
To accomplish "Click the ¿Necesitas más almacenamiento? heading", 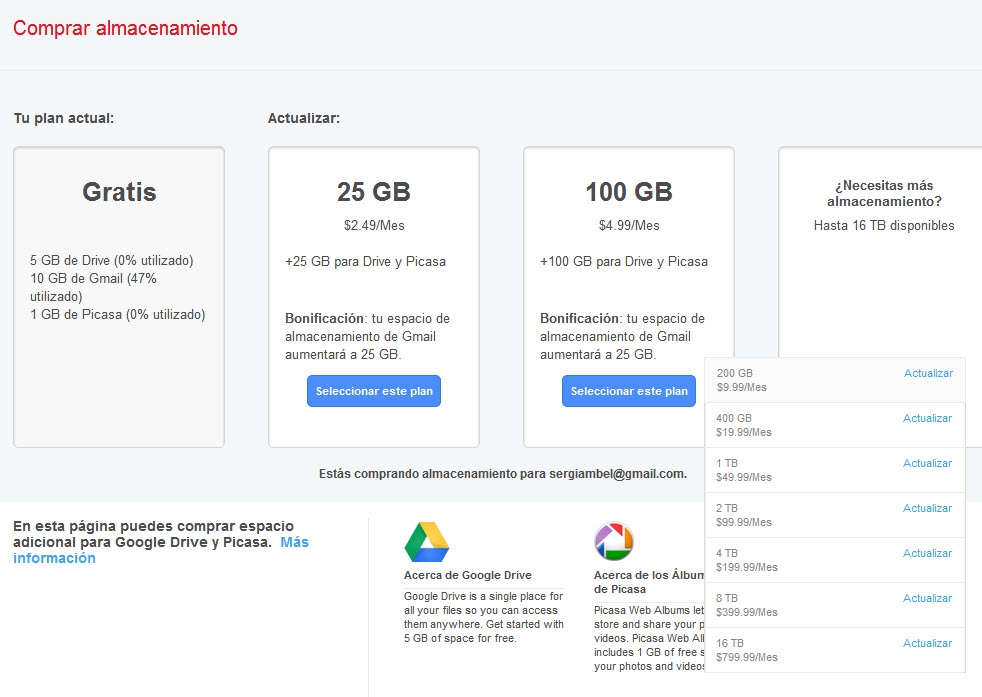I will (x=884, y=193).
